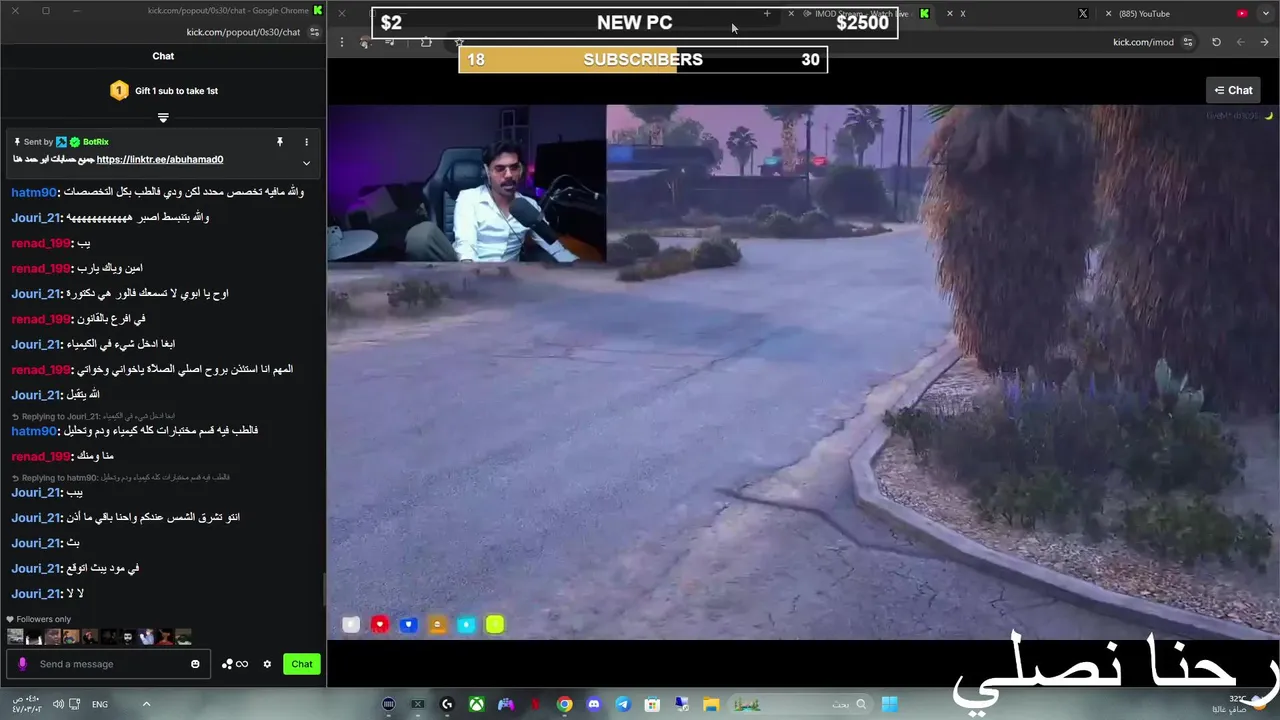Click the orange emote button
This screenshot has height=720, width=1280.
[x=437, y=625]
